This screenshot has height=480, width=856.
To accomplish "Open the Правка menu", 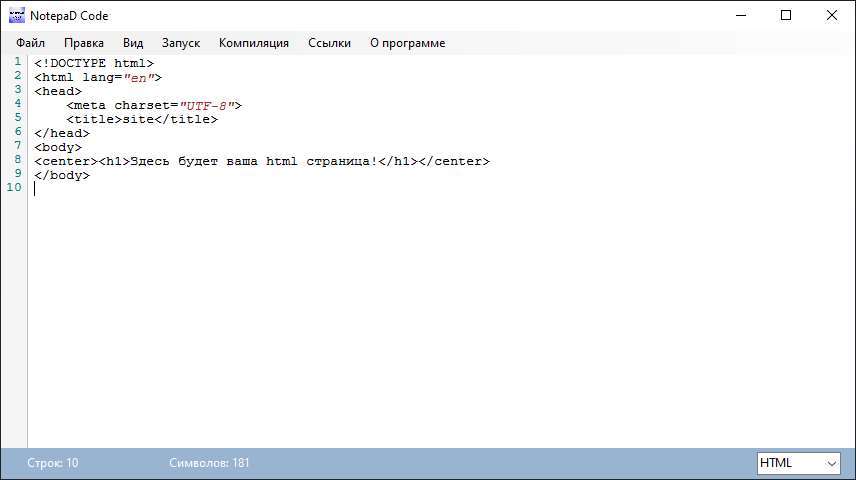I will click(84, 43).
